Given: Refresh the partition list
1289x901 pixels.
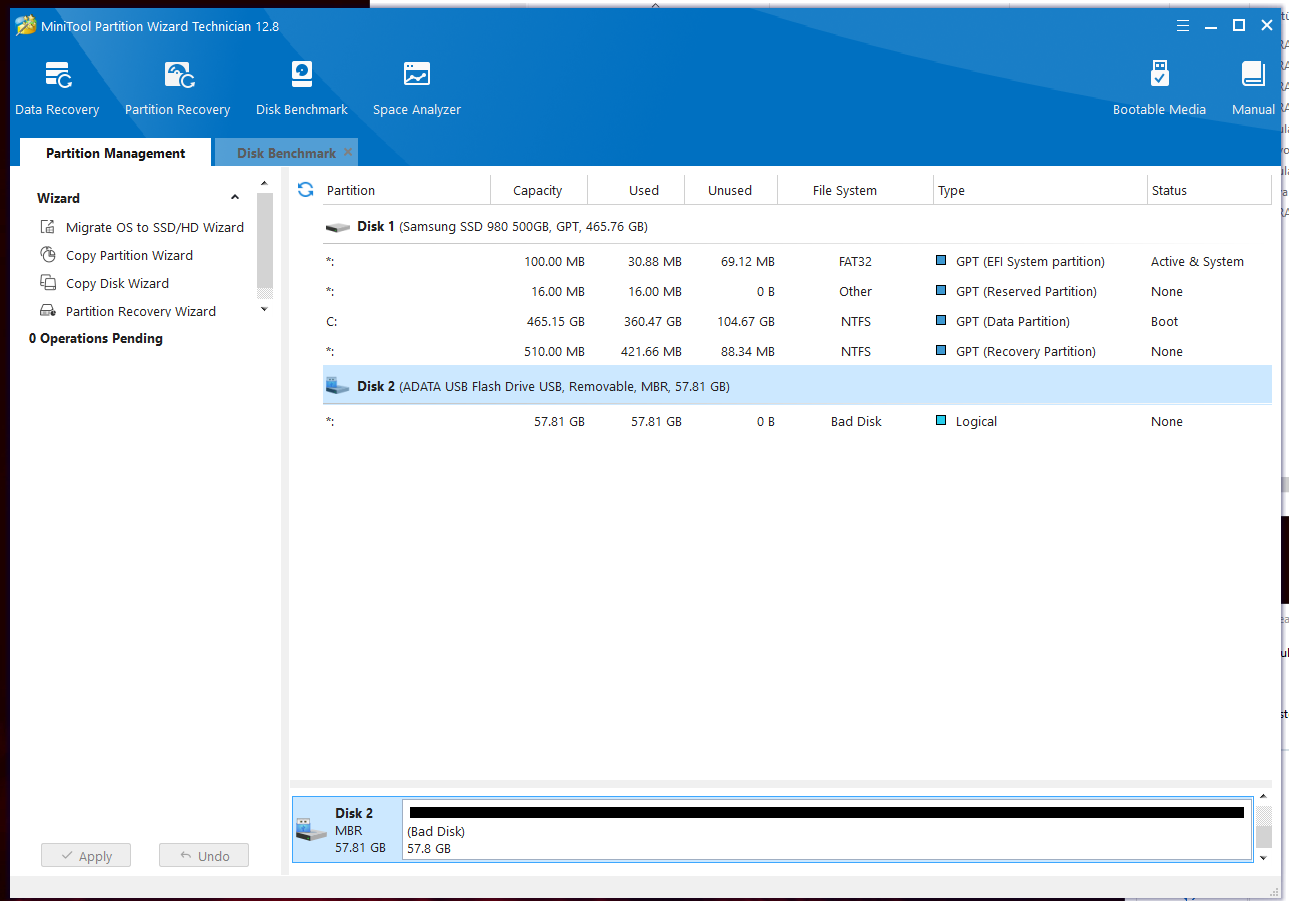Looking at the screenshot, I should (x=306, y=190).
